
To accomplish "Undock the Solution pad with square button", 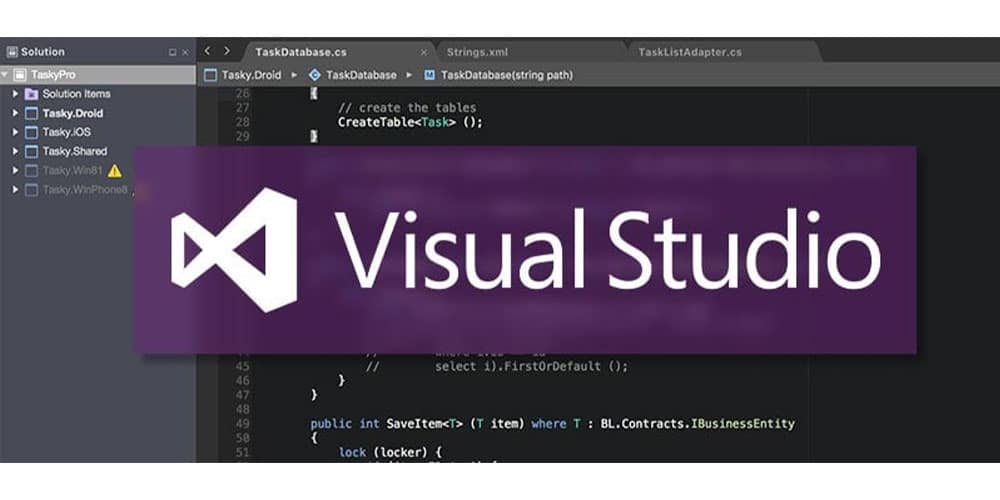I will pyautogui.click(x=172, y=52).
